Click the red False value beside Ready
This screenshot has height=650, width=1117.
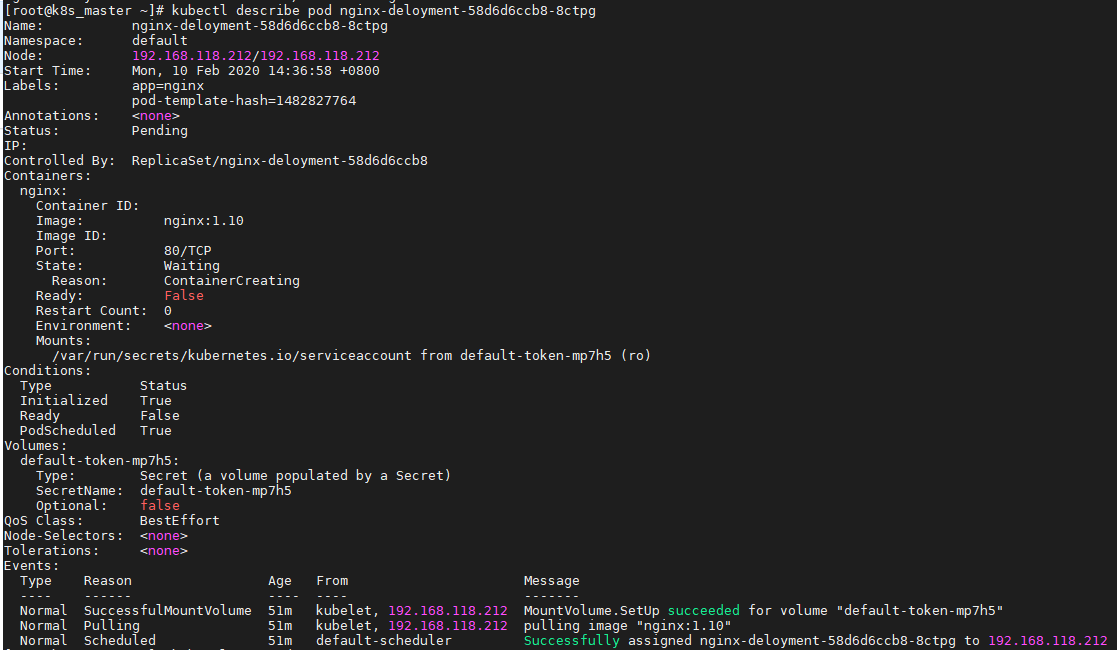[183, 296]
